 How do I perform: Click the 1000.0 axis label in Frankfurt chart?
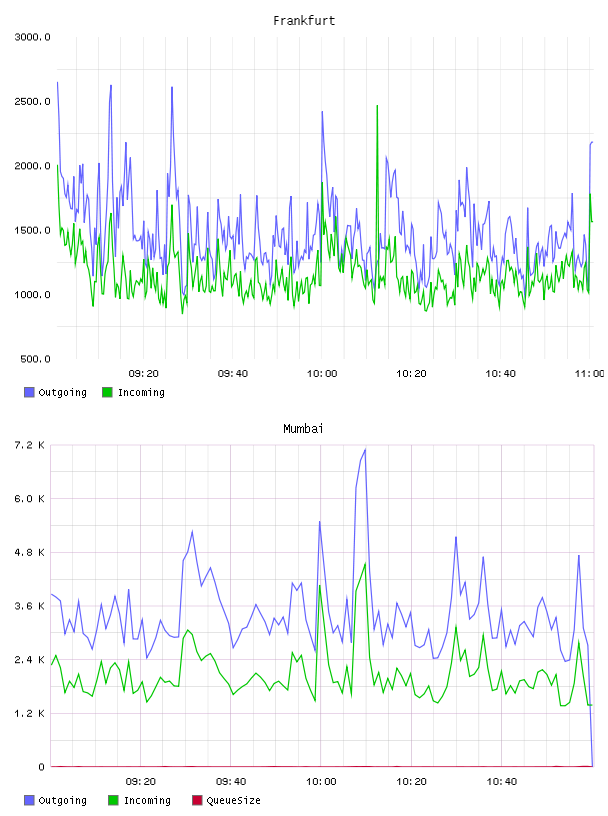(x=32, y=295)
